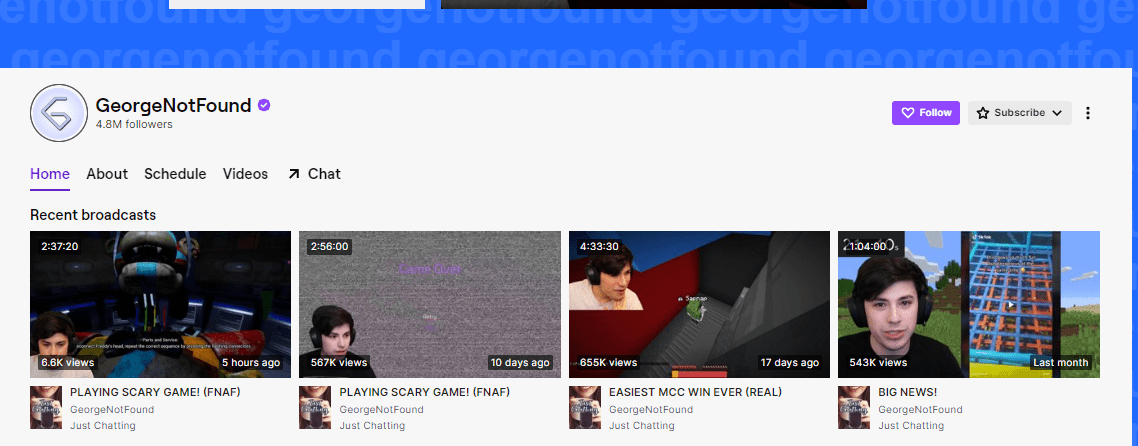This screenshot has width=1138, height=446.
Task: Click the 10 days ago label
Action: point(520,363)
